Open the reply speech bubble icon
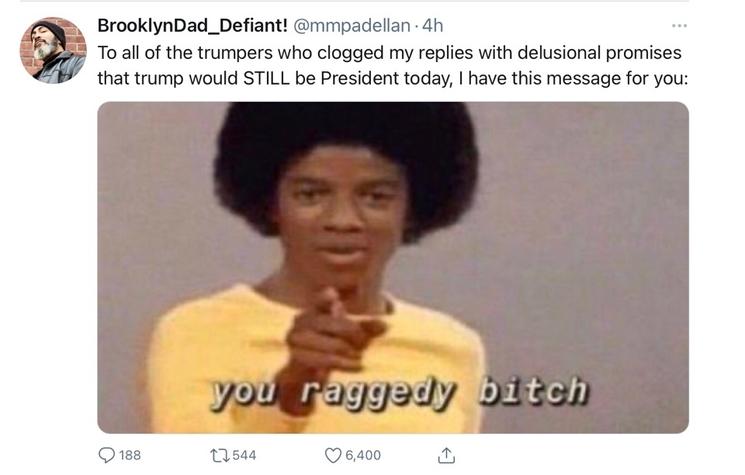The image size is (745, 475). click(x=106, y=455)
